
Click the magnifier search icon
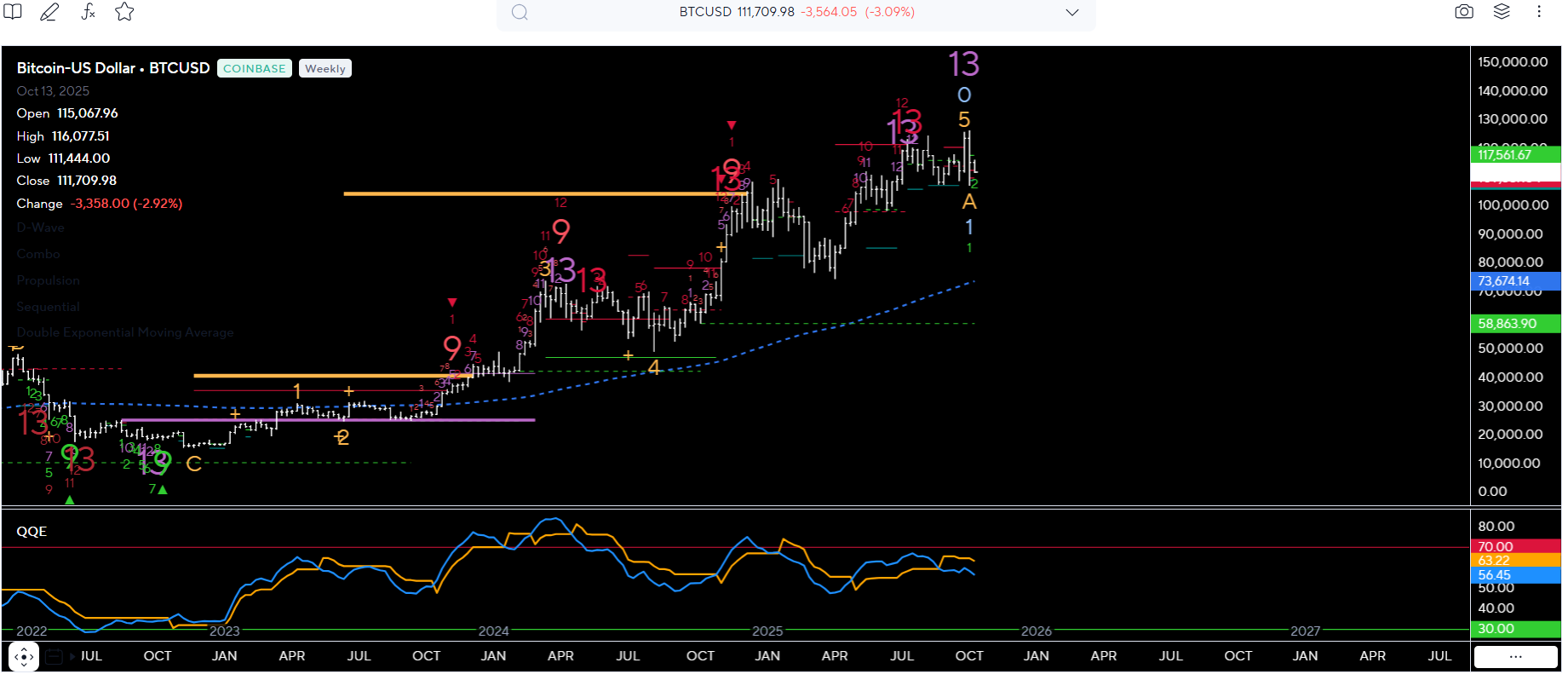[x=520, y=12]
